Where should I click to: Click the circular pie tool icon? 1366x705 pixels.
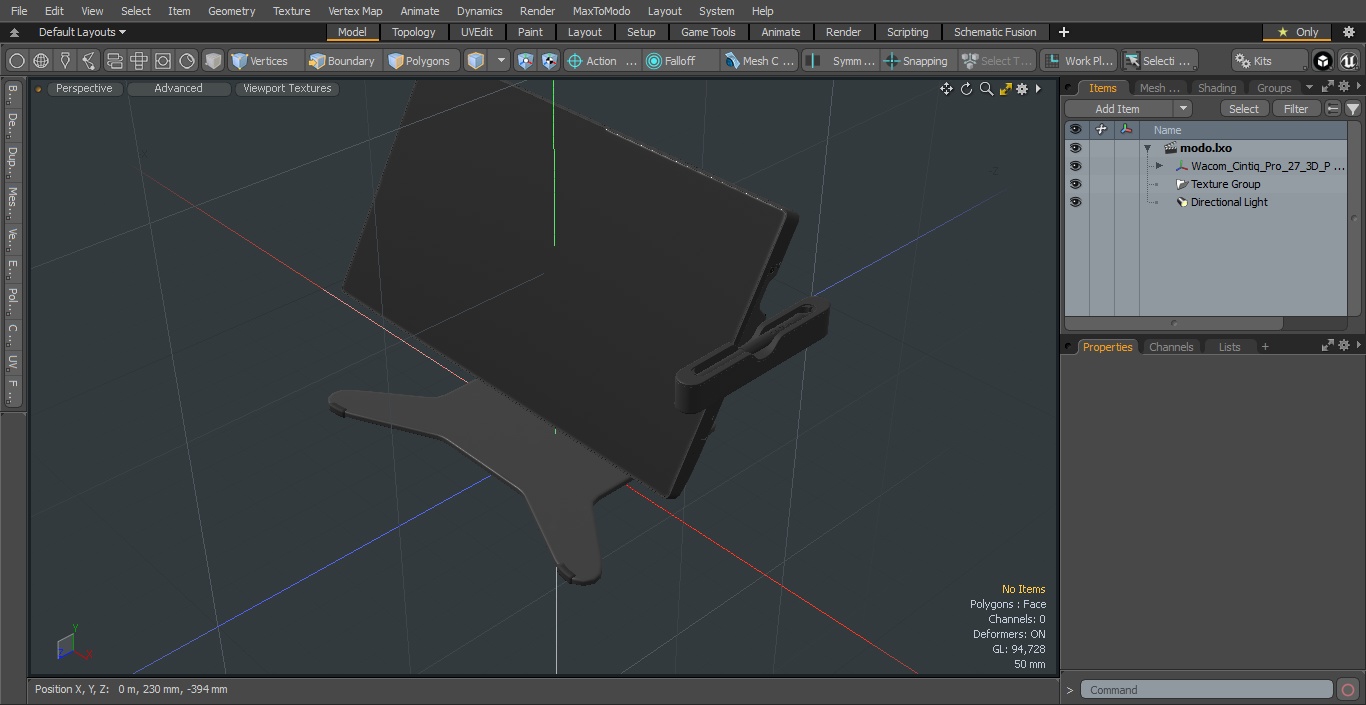coord(187,61)
